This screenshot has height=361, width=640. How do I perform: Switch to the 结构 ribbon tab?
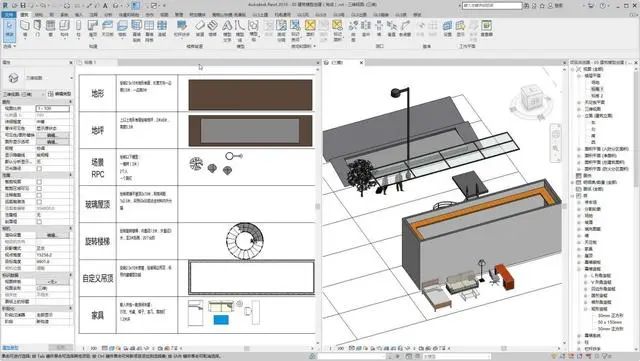38,15
